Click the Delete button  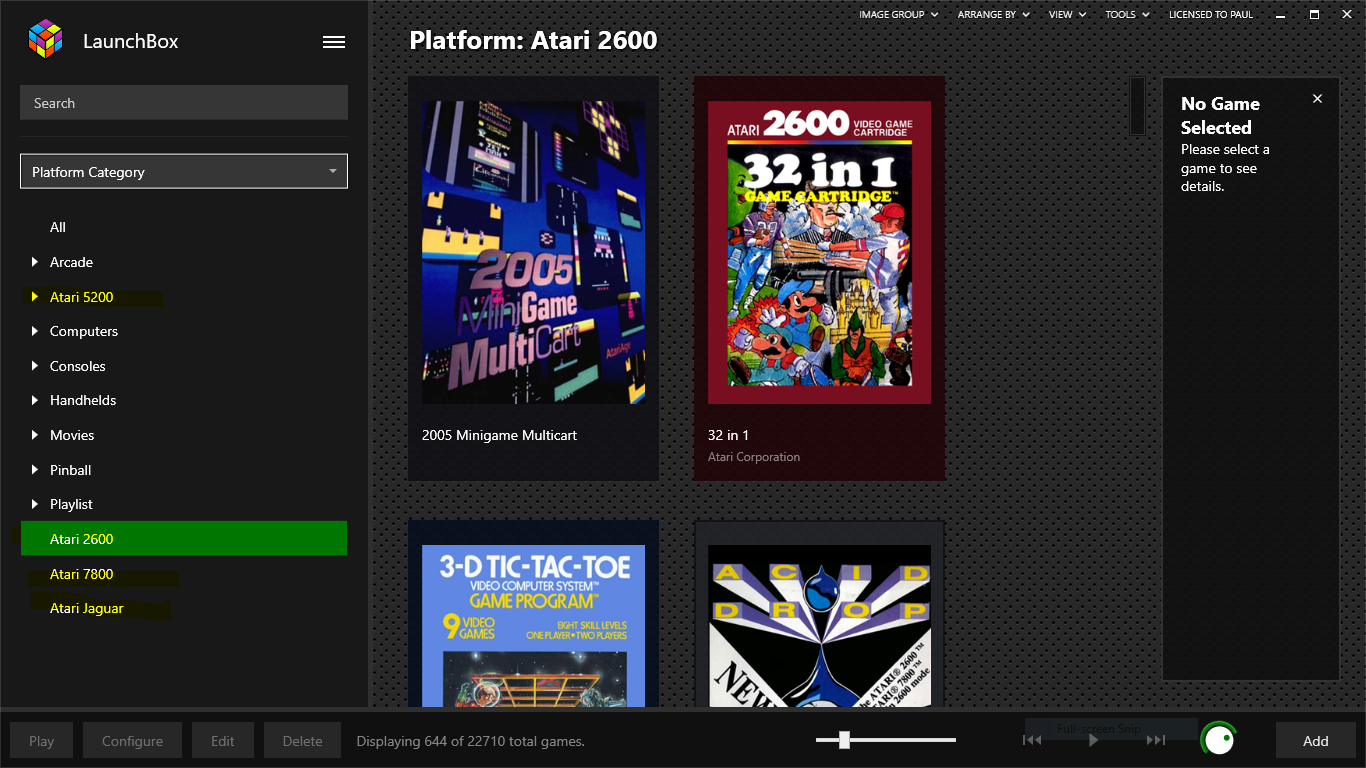pyautogui.click(x=302, y=741)
